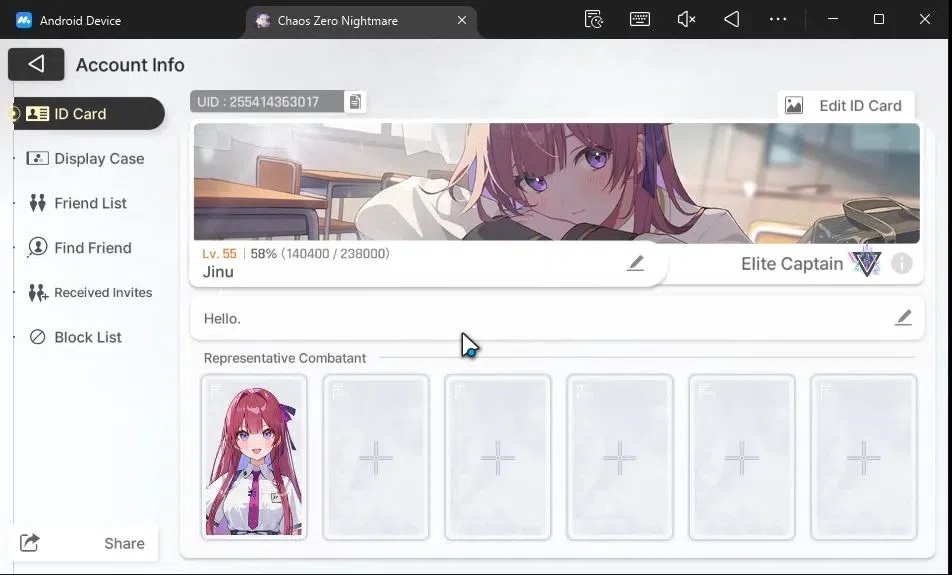Click the Share button

tap(83, 543)
